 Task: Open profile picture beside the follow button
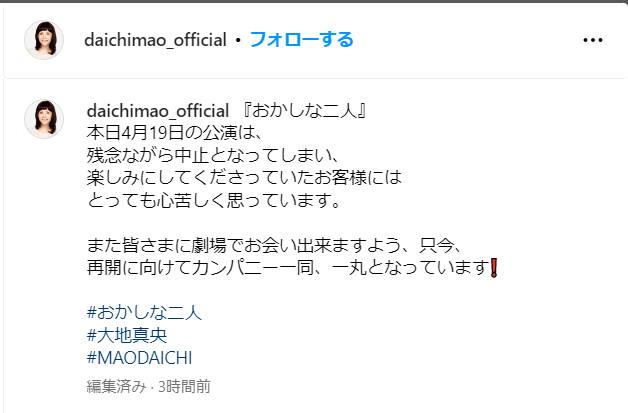44,40
